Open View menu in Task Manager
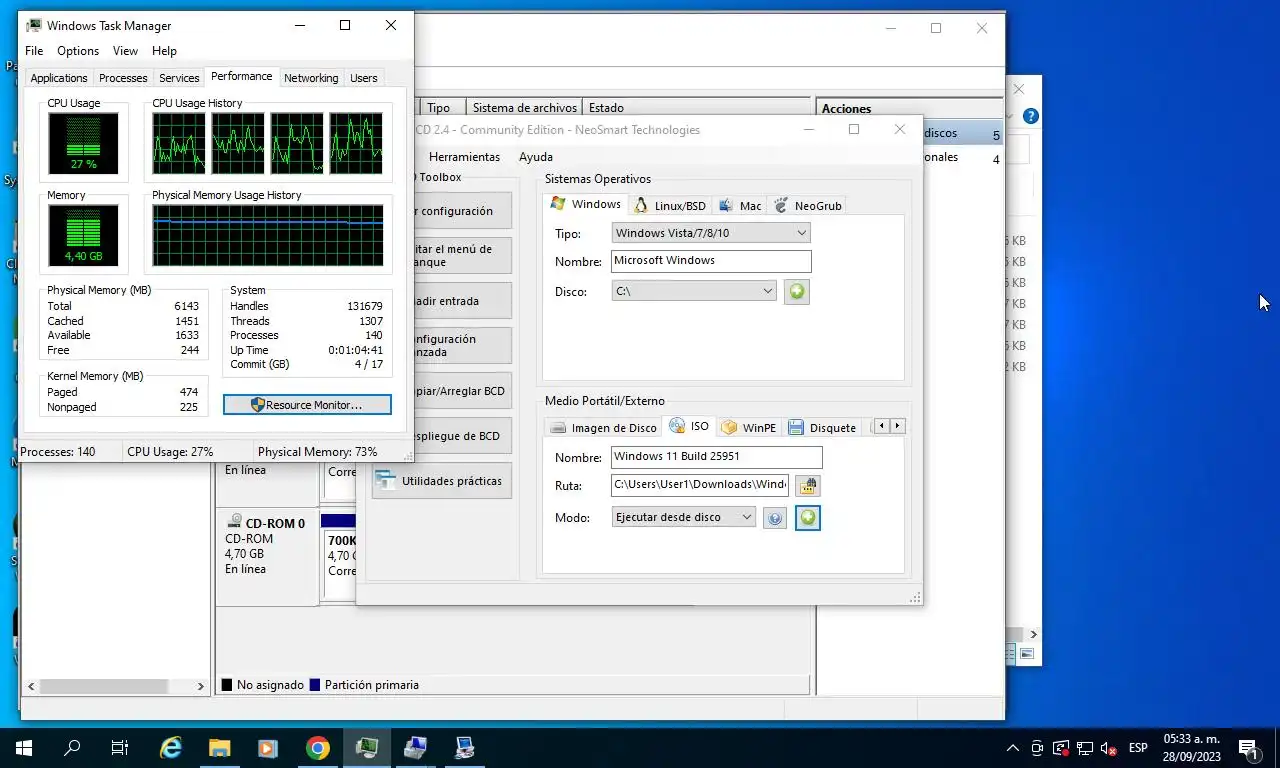The height and width of the screenshot is (768, 1280). pyautogui.click(x=125, y=51)
